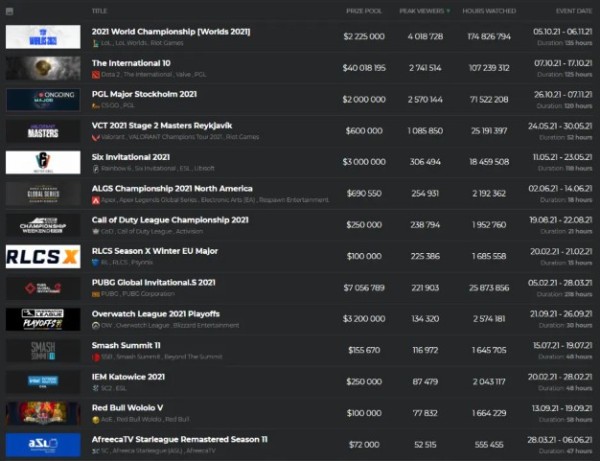This screenshot has width=600, height=461.
Task: Open the Worlds 2021 thumbnail
Action: click(x=43, y=37)
